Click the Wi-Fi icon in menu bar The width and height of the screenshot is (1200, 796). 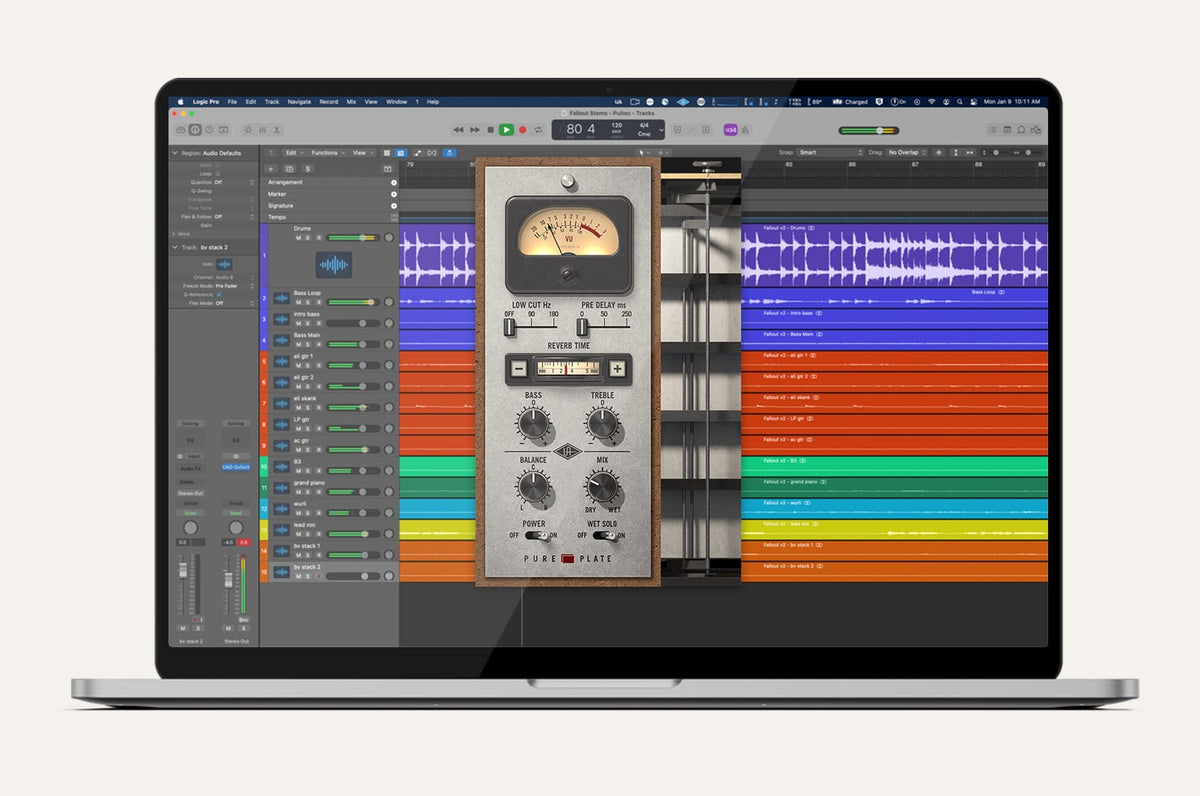pyautogui.click(x=931, y=102)
